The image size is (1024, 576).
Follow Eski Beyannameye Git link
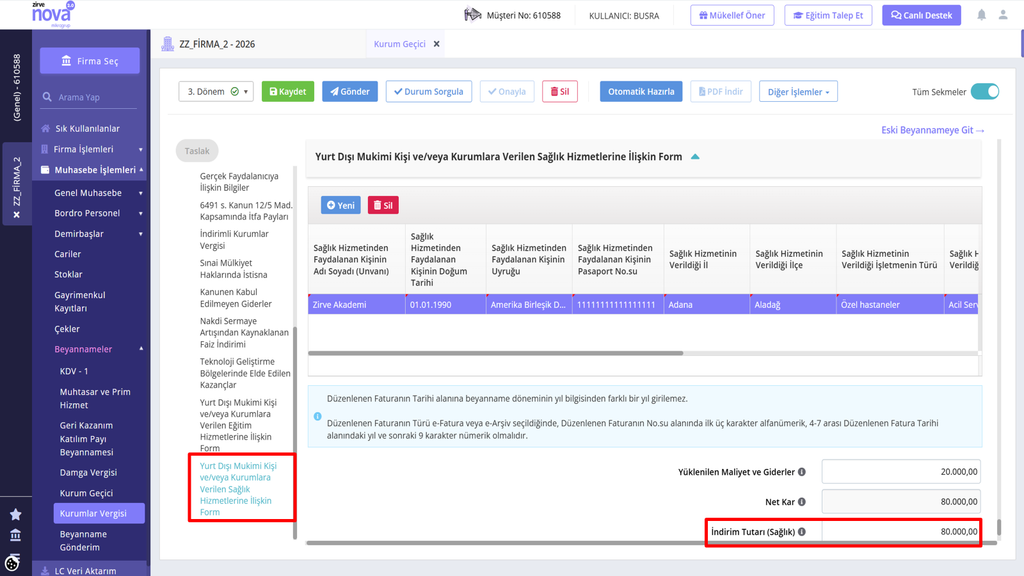click(x=933, y=130)
